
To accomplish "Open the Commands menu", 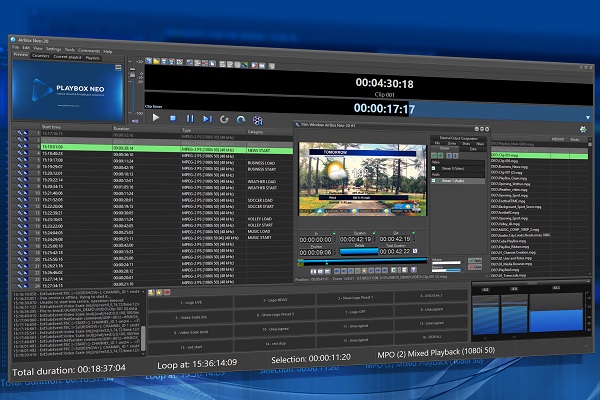I will click(89, 51).
